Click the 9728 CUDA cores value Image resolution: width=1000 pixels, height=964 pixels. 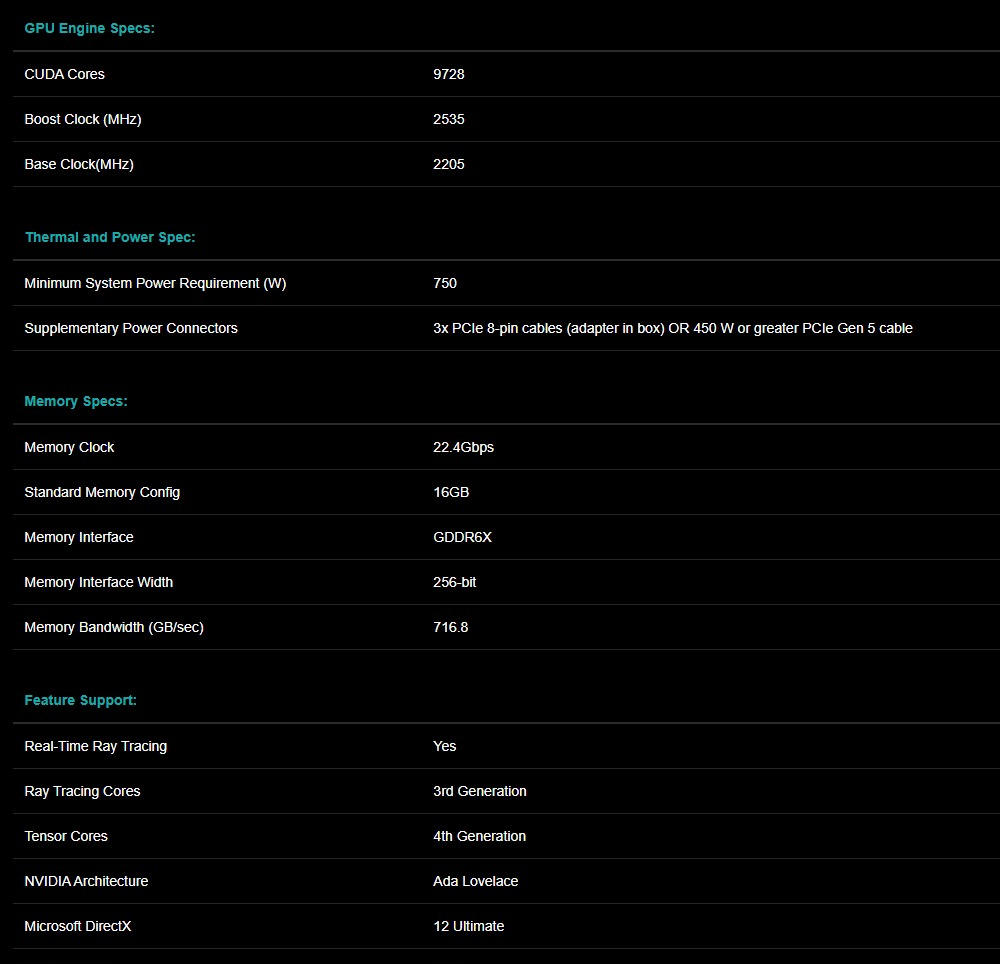448,74
